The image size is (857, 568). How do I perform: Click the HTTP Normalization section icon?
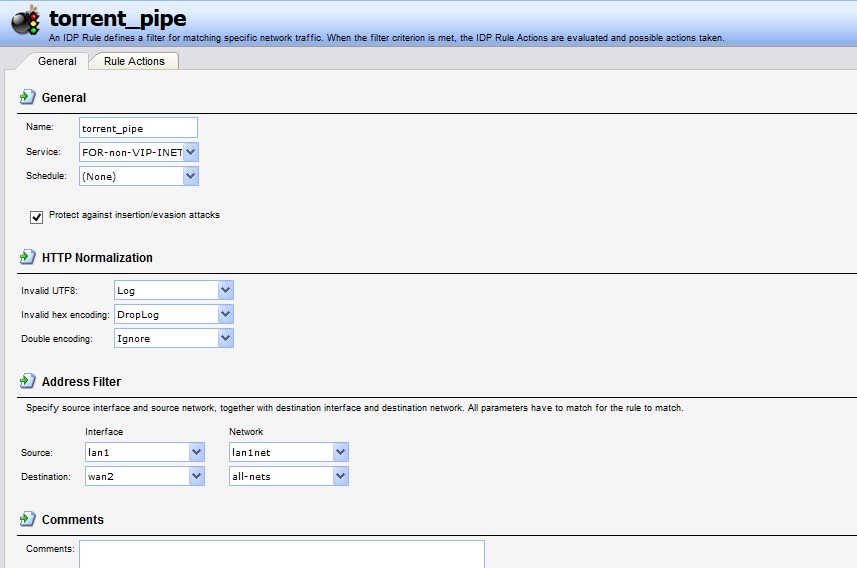(x=28, y=258)
